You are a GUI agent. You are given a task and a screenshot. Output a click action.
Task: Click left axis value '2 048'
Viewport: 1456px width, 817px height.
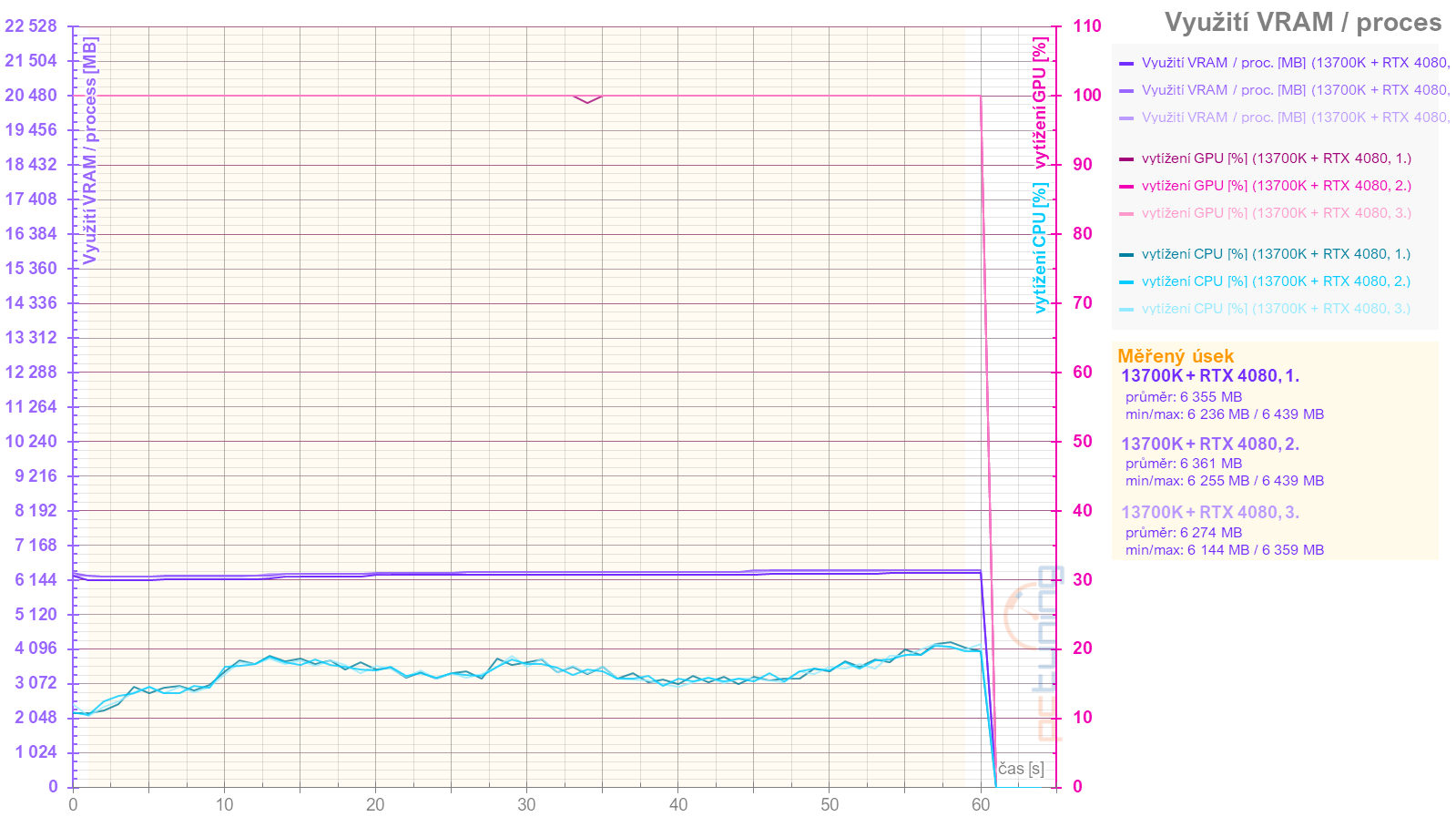click(x=36, y=718)
